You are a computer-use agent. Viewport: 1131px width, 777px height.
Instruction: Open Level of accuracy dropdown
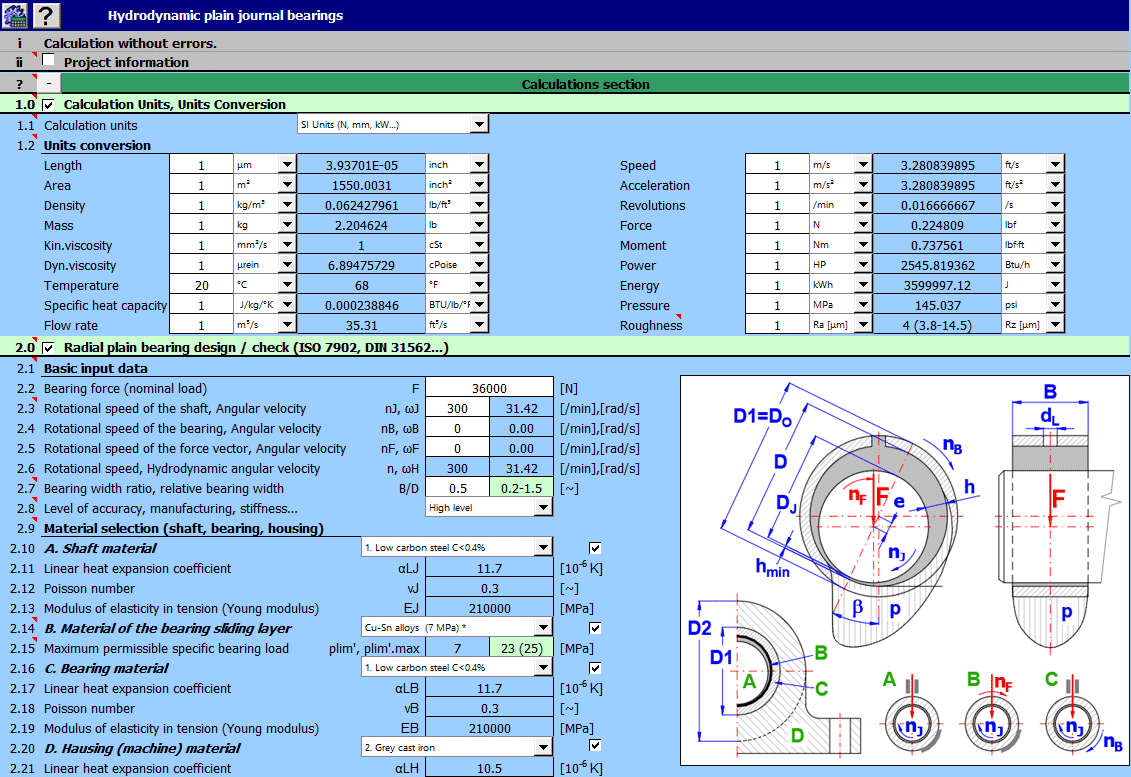[x=542, y=508]
